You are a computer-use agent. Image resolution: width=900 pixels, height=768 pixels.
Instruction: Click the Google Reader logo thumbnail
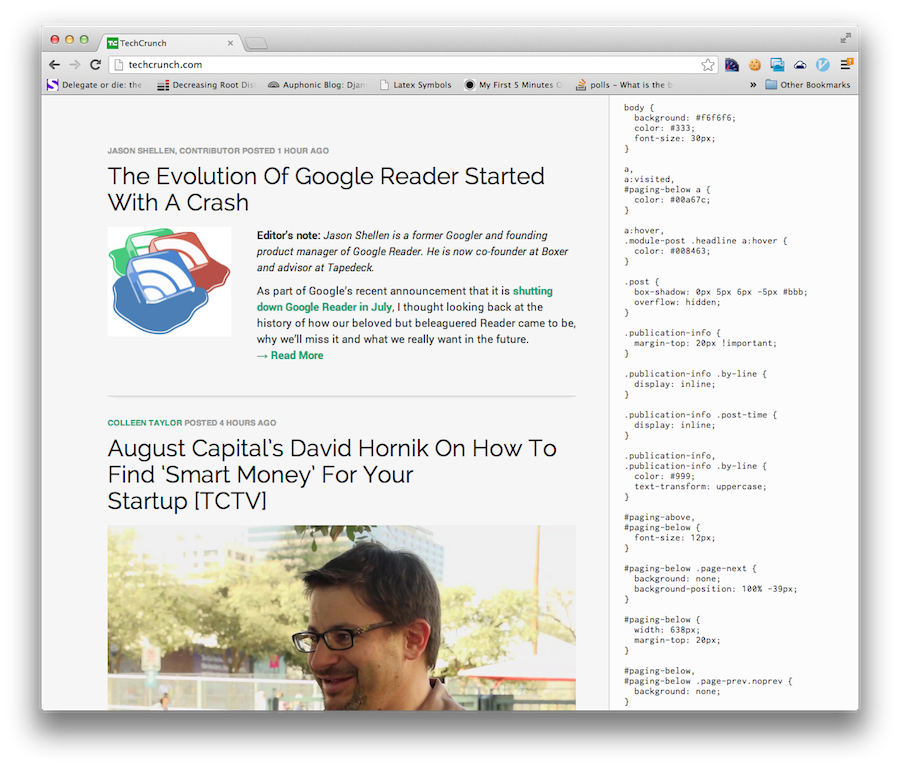click(x=169, y=281)
